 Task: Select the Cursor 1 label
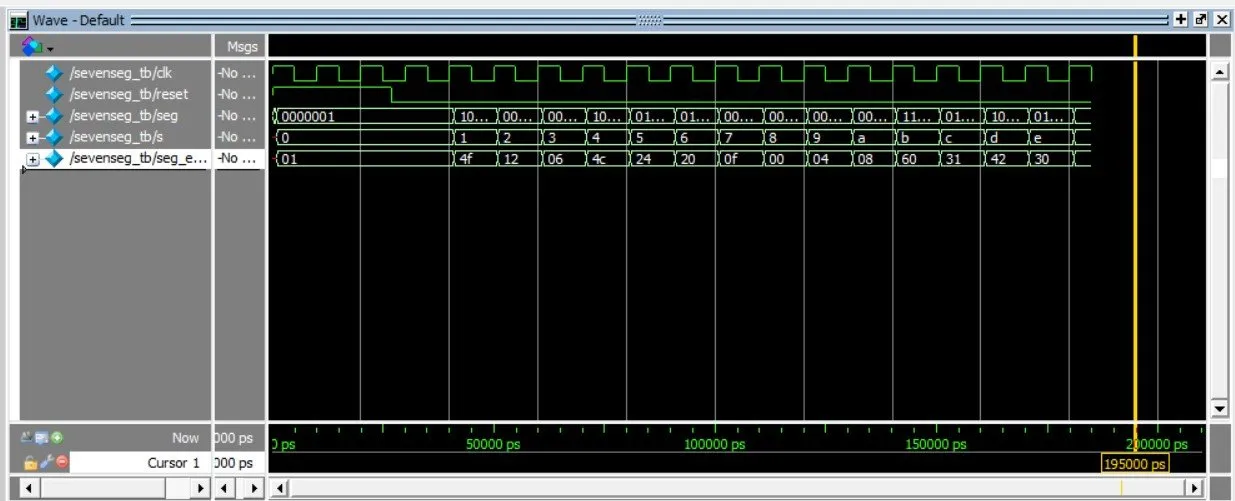(x=174, y=463)
